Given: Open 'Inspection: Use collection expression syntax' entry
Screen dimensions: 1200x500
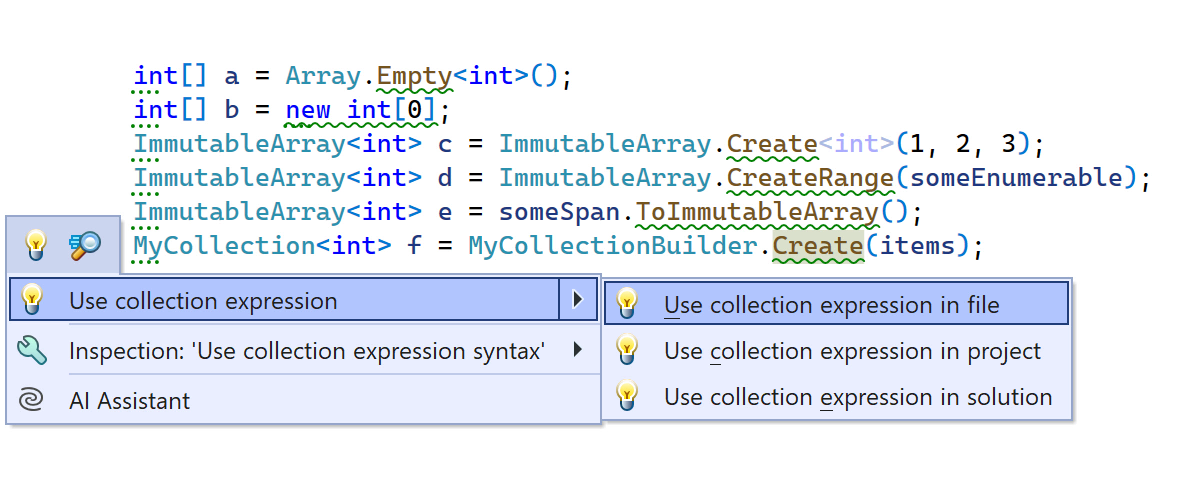Looking at the screenshot, I should click(306, 351).
